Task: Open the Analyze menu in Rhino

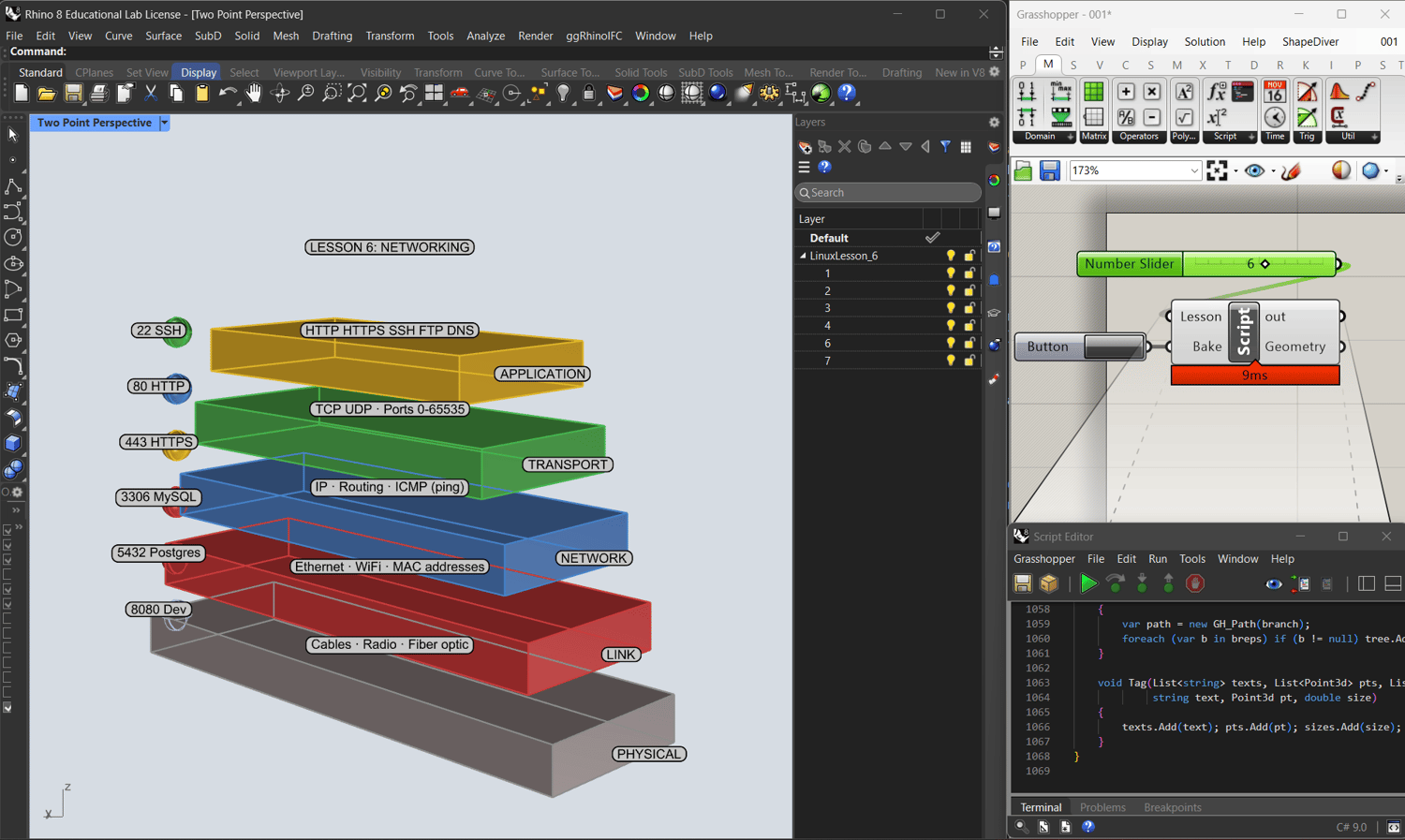Action: coord(485,36)
